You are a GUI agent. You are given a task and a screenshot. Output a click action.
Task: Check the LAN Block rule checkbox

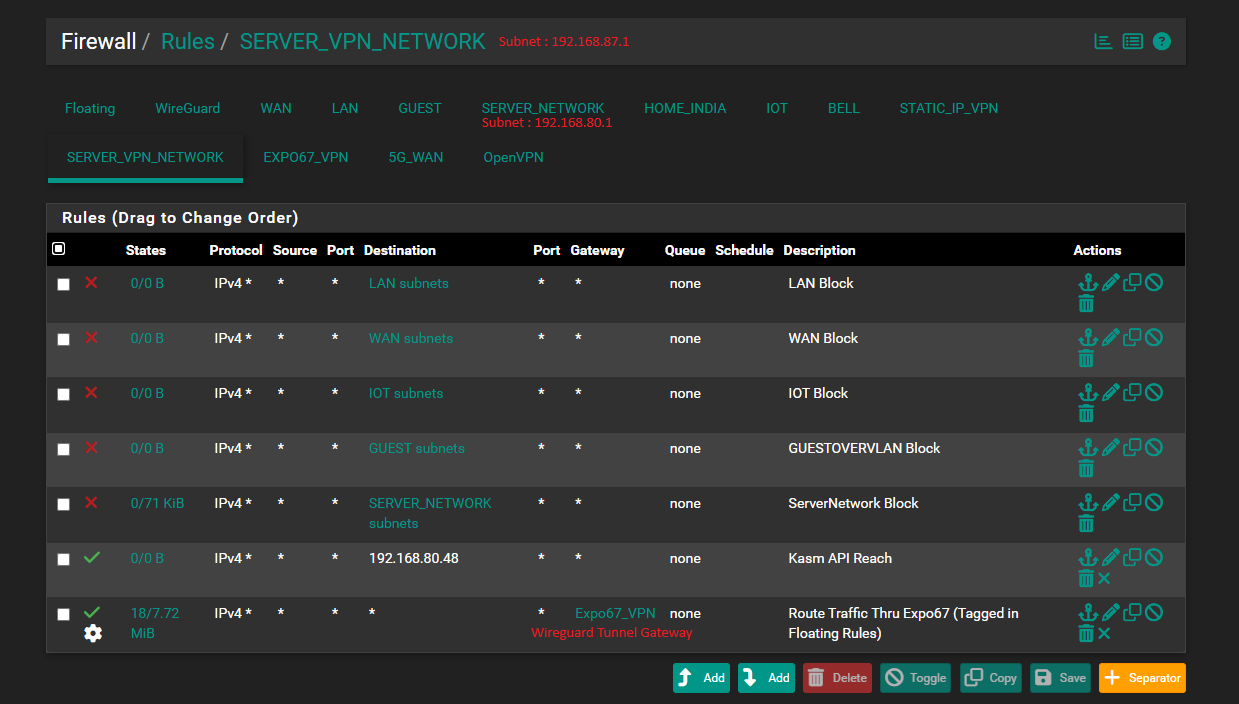pyautogui.click(x=63, y=284)
